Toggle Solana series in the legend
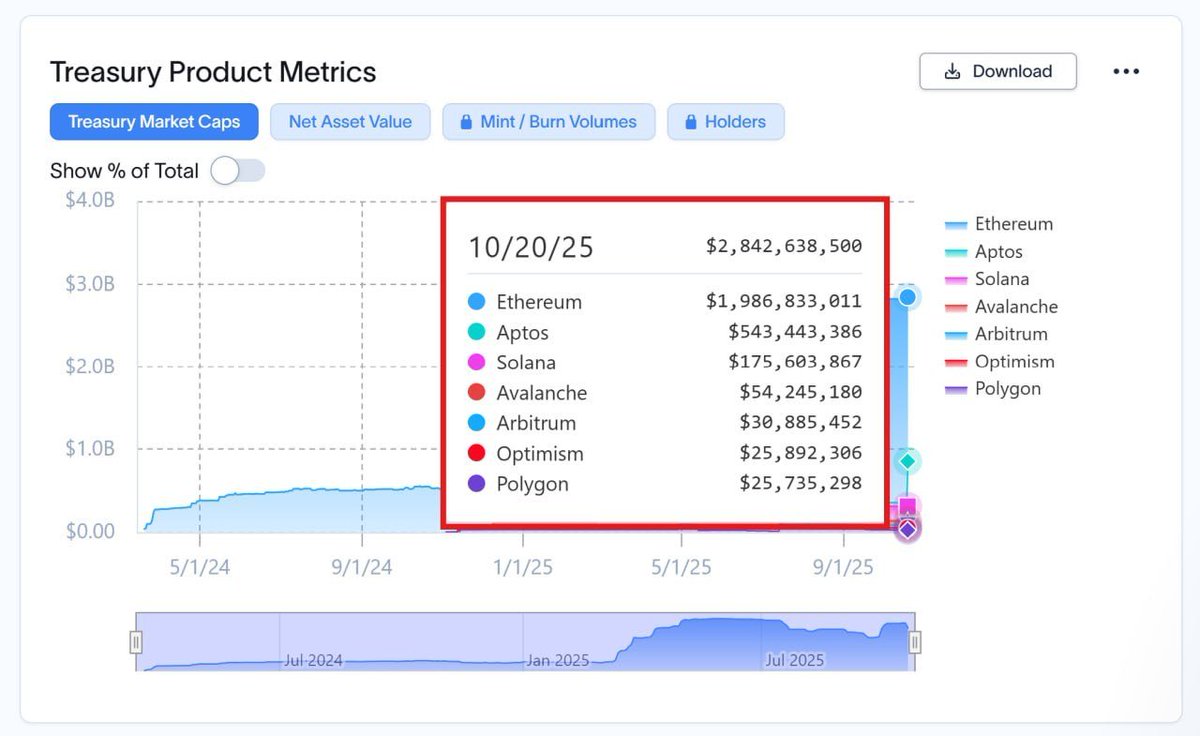This screenshot has width=1200, height=736. [x=987, y=279]
